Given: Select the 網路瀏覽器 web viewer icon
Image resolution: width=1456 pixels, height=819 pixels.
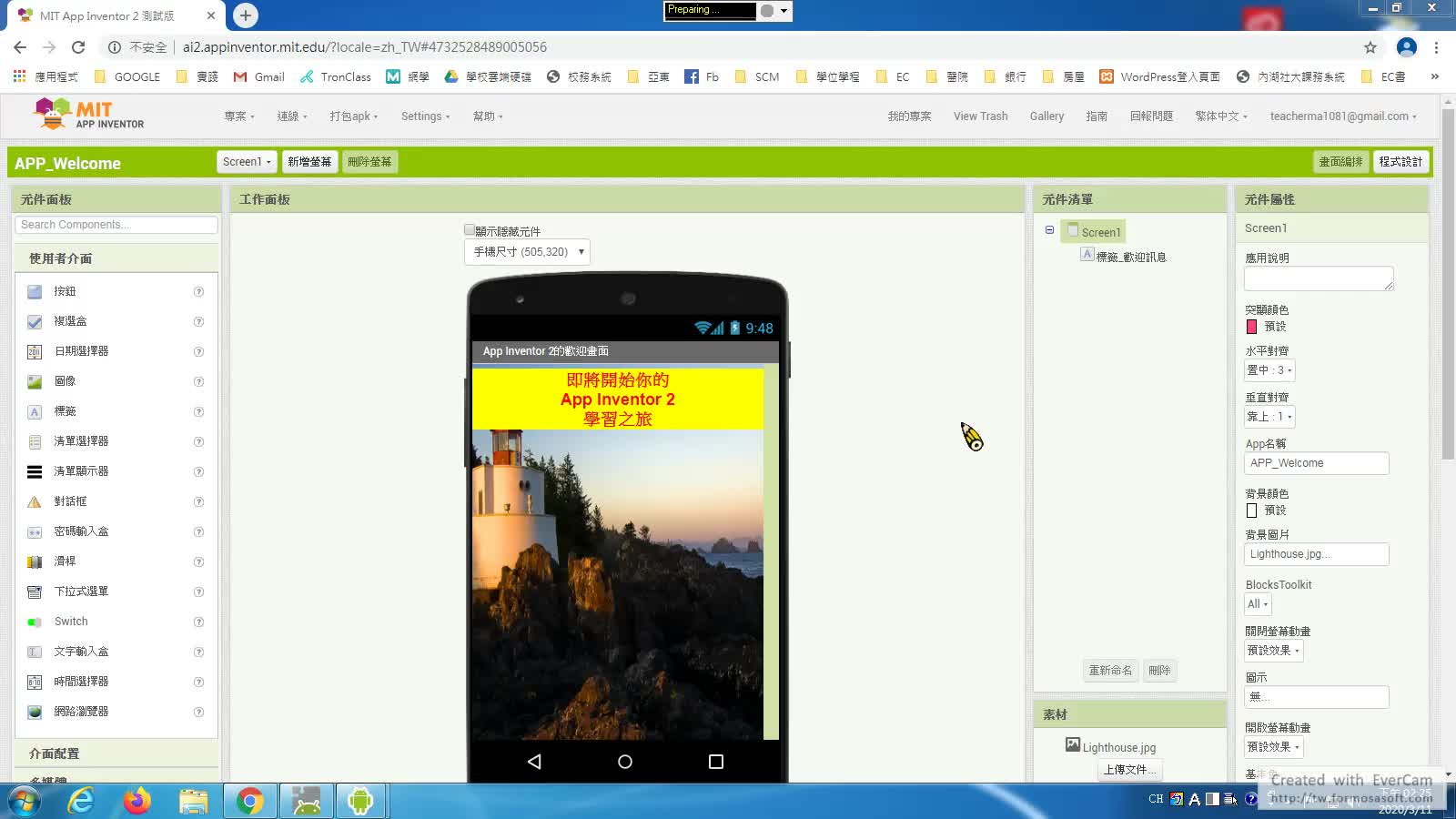Looking at the screenshot, I should (35, 713).
